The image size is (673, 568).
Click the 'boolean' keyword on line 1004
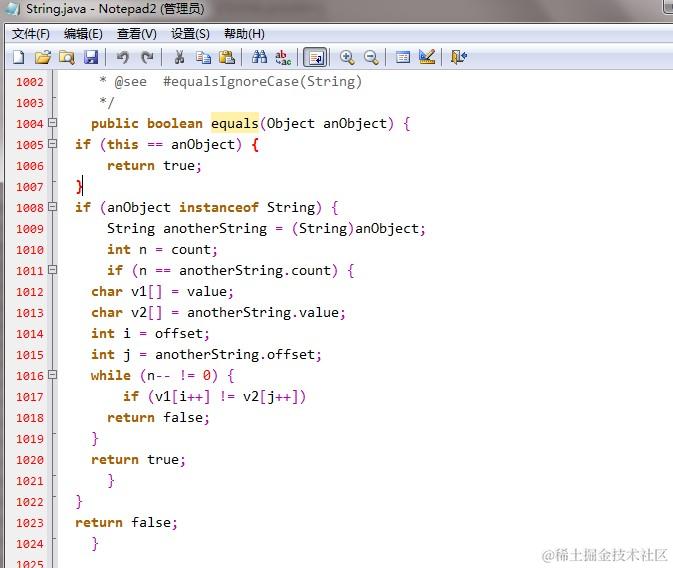[x=175, y=124]
